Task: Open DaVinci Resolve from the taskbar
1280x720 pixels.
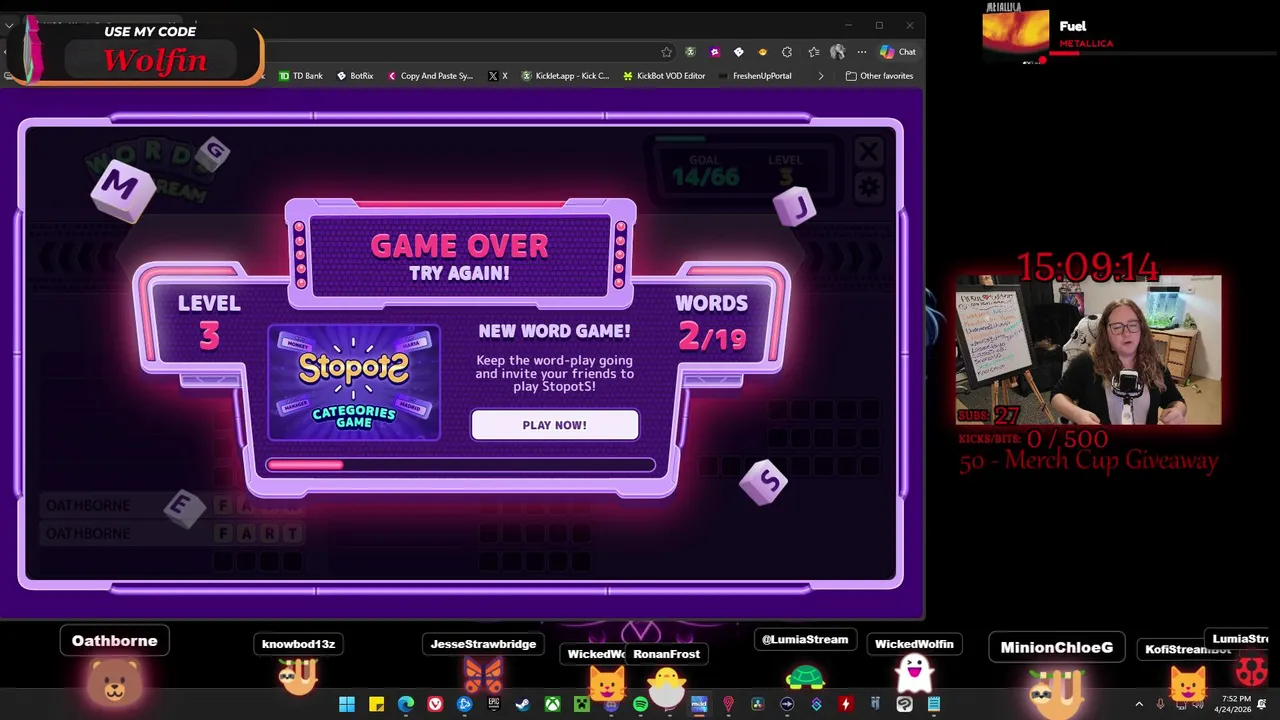Action: (757, 705)
